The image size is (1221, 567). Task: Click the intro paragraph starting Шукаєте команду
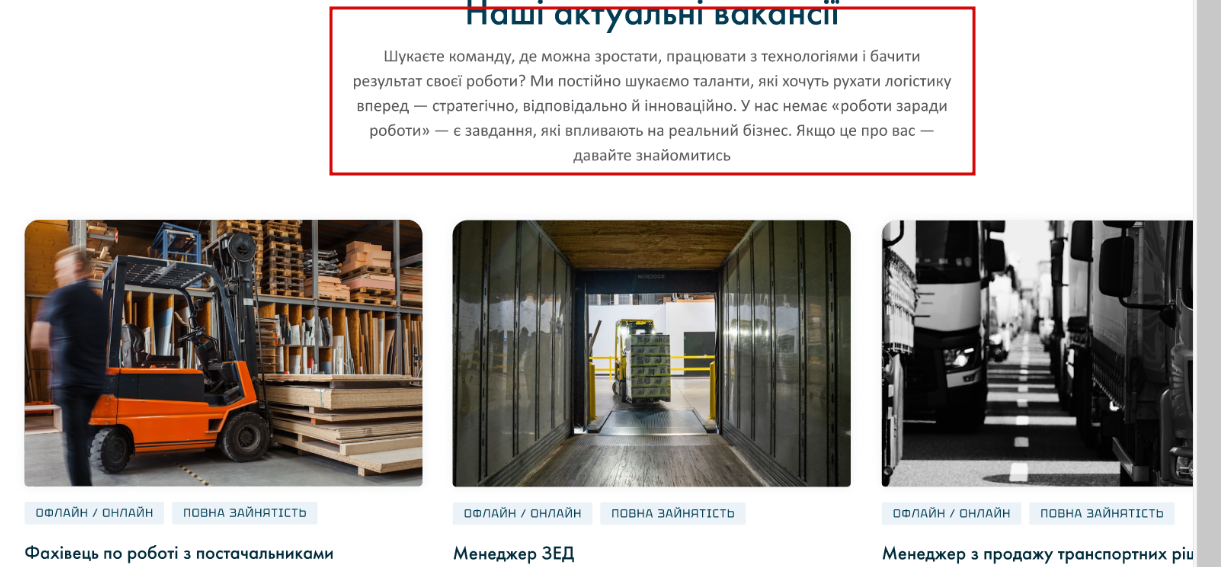[652, 105]
